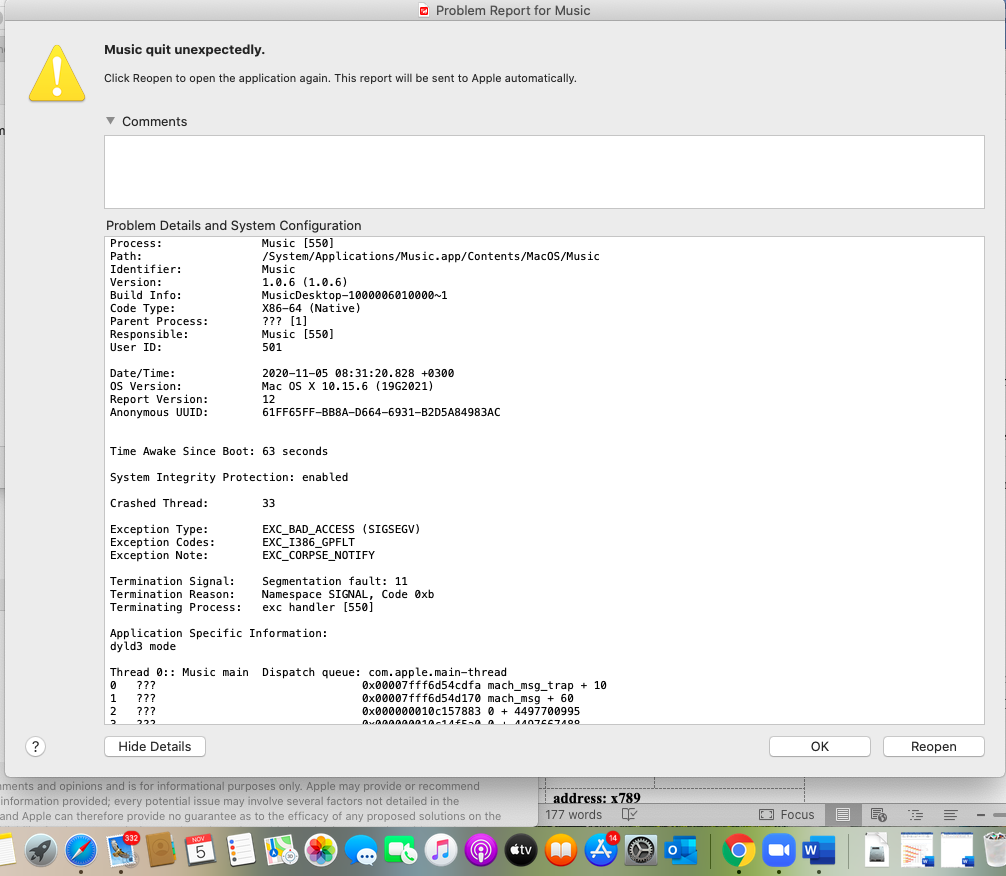Click the 177 words count in status bar
Screen dimensions: 1006x876
click(574, 815)
